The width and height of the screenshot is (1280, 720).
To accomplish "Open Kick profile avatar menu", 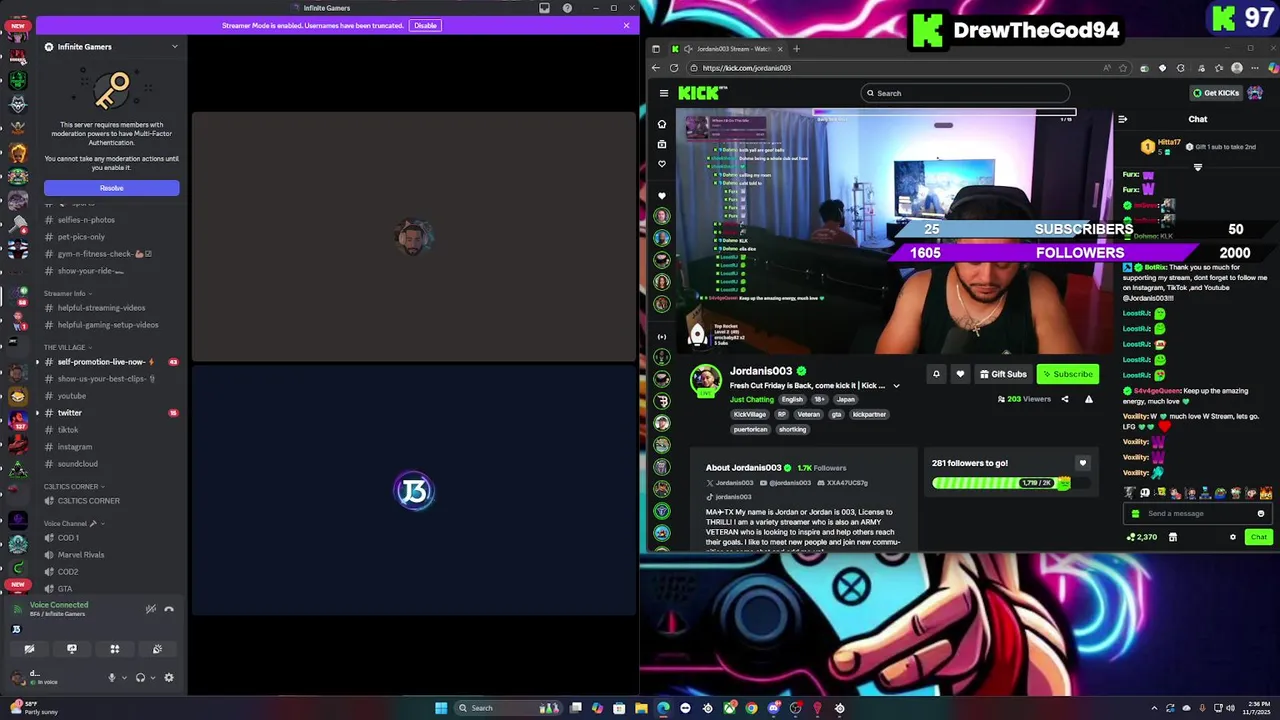I will tap(1255, 93).
